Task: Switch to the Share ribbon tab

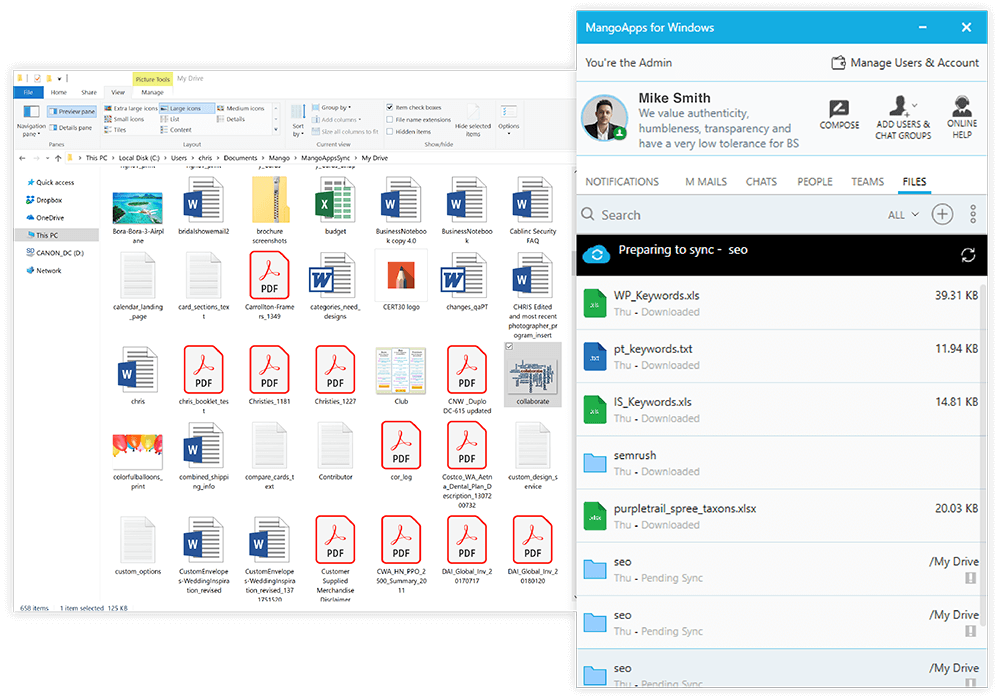Action: pos(89,93)
